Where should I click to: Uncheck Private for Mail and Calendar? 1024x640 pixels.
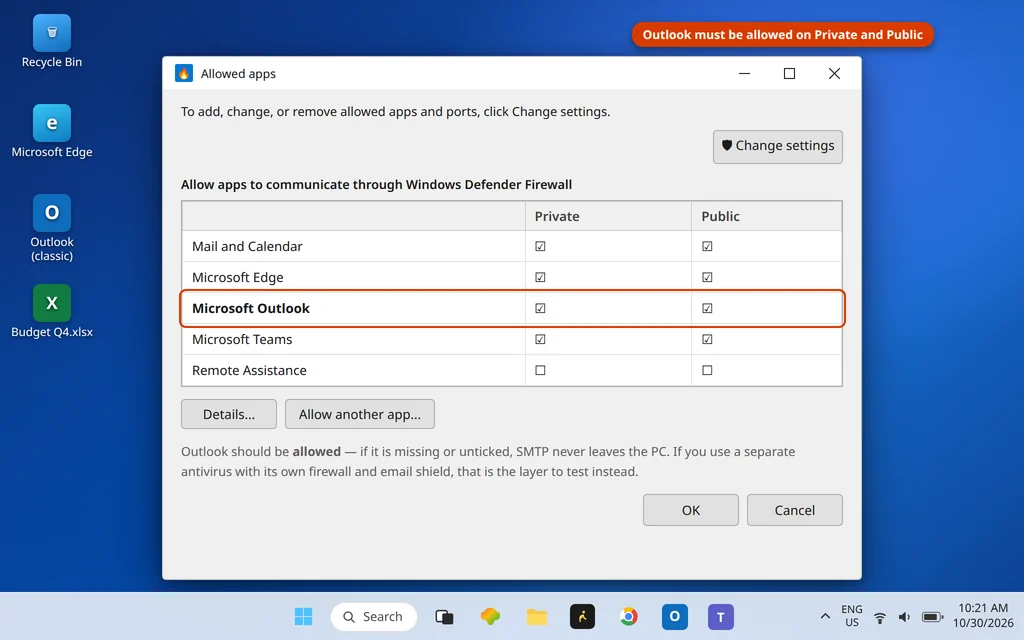coord(540,246)
